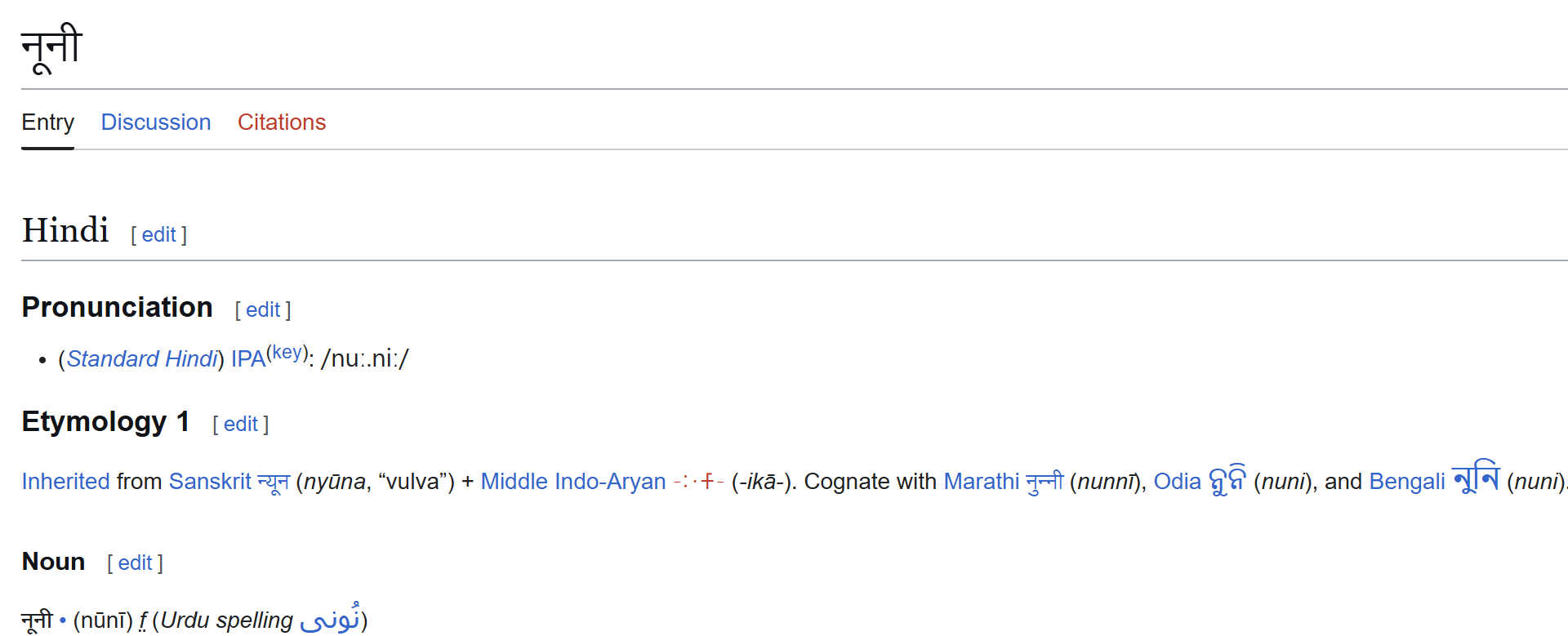The height and width of the screenshot is (636, 1568).
Task: Open the Entry tab
Action: coord(47,122)
